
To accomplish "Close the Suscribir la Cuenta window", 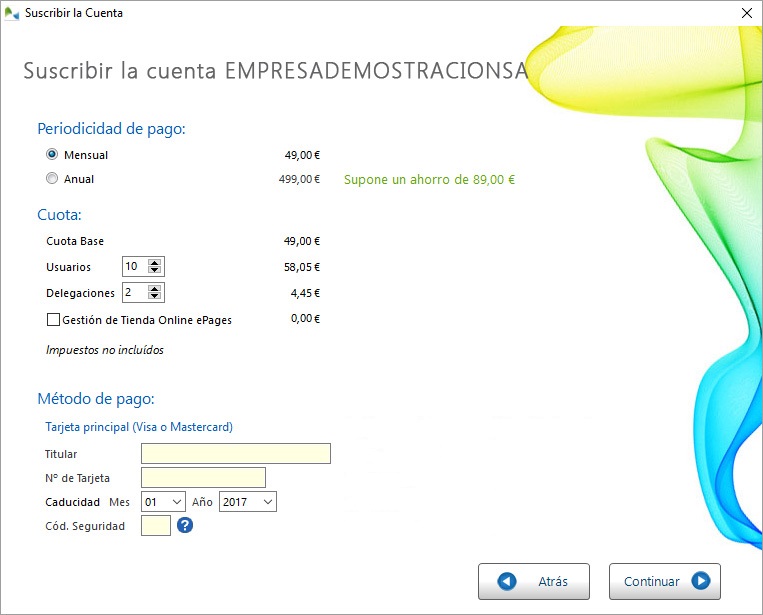I will pyautogui.click(x=746, y=13).
